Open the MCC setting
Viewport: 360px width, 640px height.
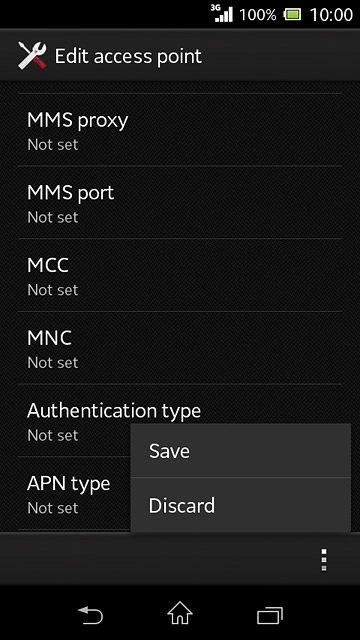click(x=180, y=275)
